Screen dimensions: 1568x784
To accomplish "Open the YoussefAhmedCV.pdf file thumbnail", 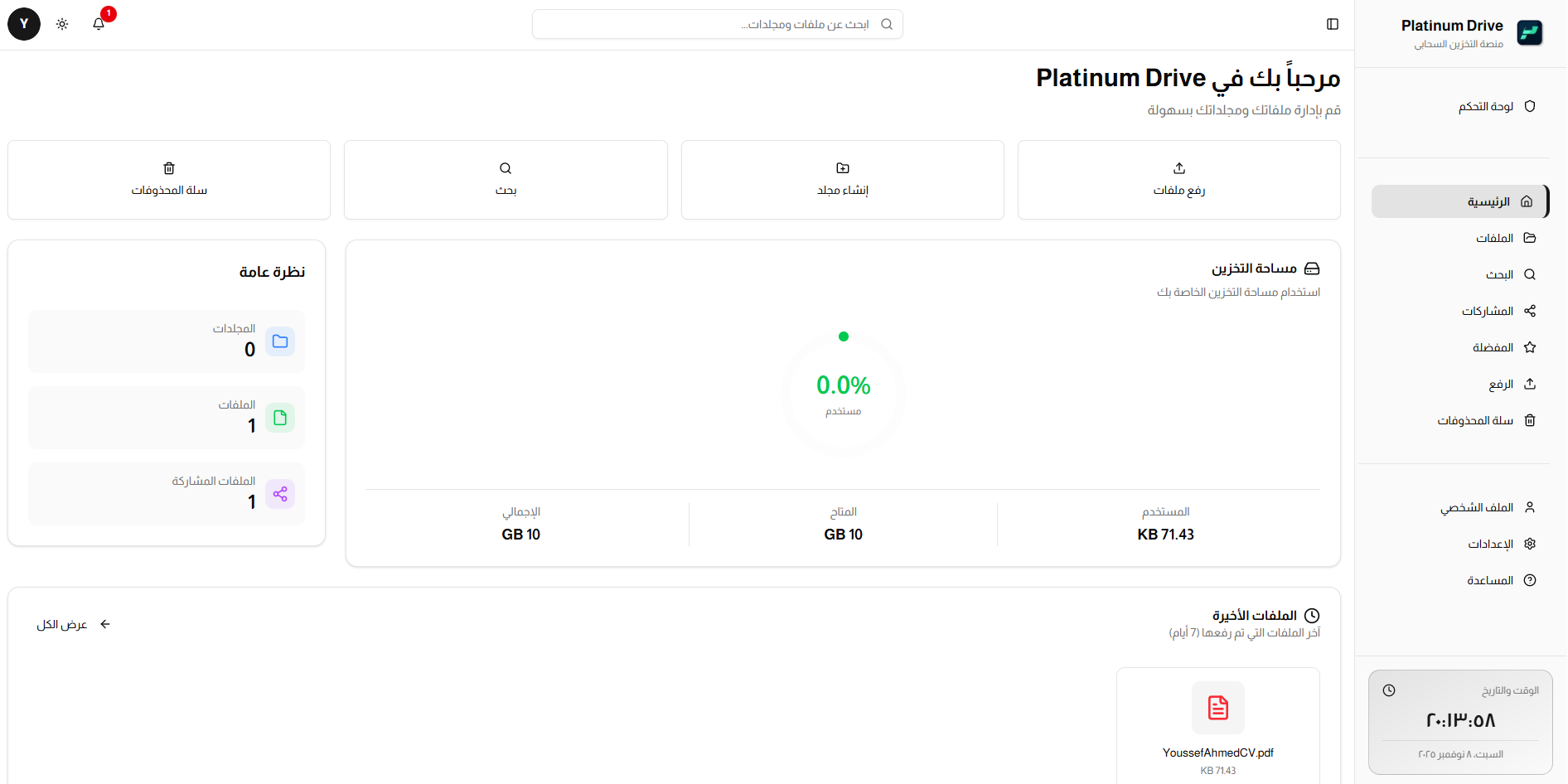I will tap(1218, 708).
